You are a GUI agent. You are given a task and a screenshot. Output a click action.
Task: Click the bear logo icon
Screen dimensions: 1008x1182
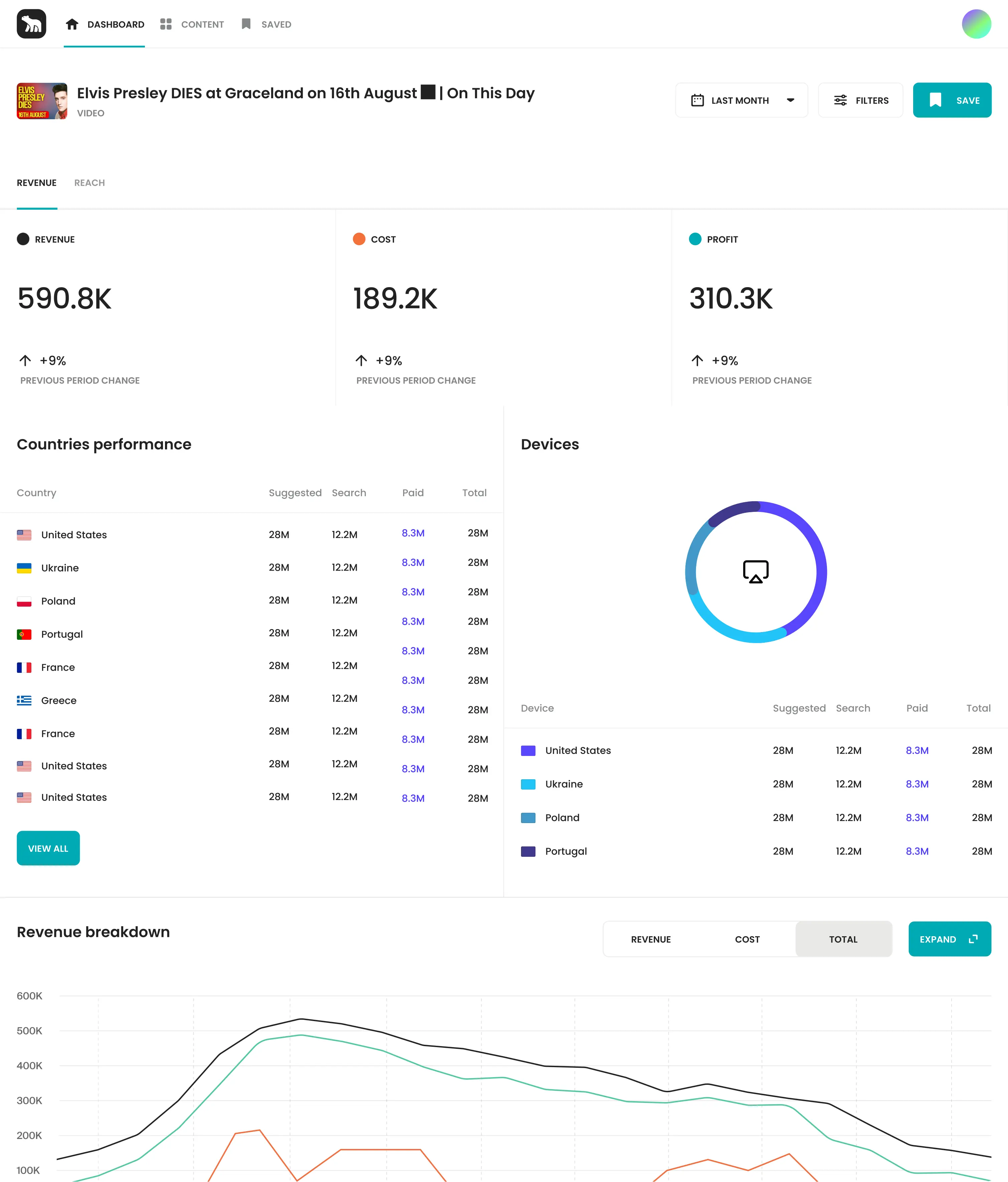(31, 24)
